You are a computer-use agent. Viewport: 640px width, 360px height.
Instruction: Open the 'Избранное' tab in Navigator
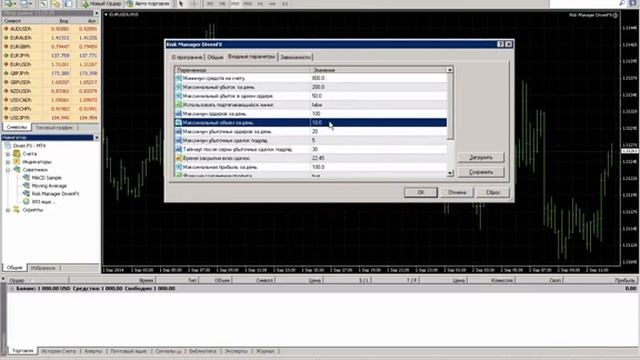(43, 268)
